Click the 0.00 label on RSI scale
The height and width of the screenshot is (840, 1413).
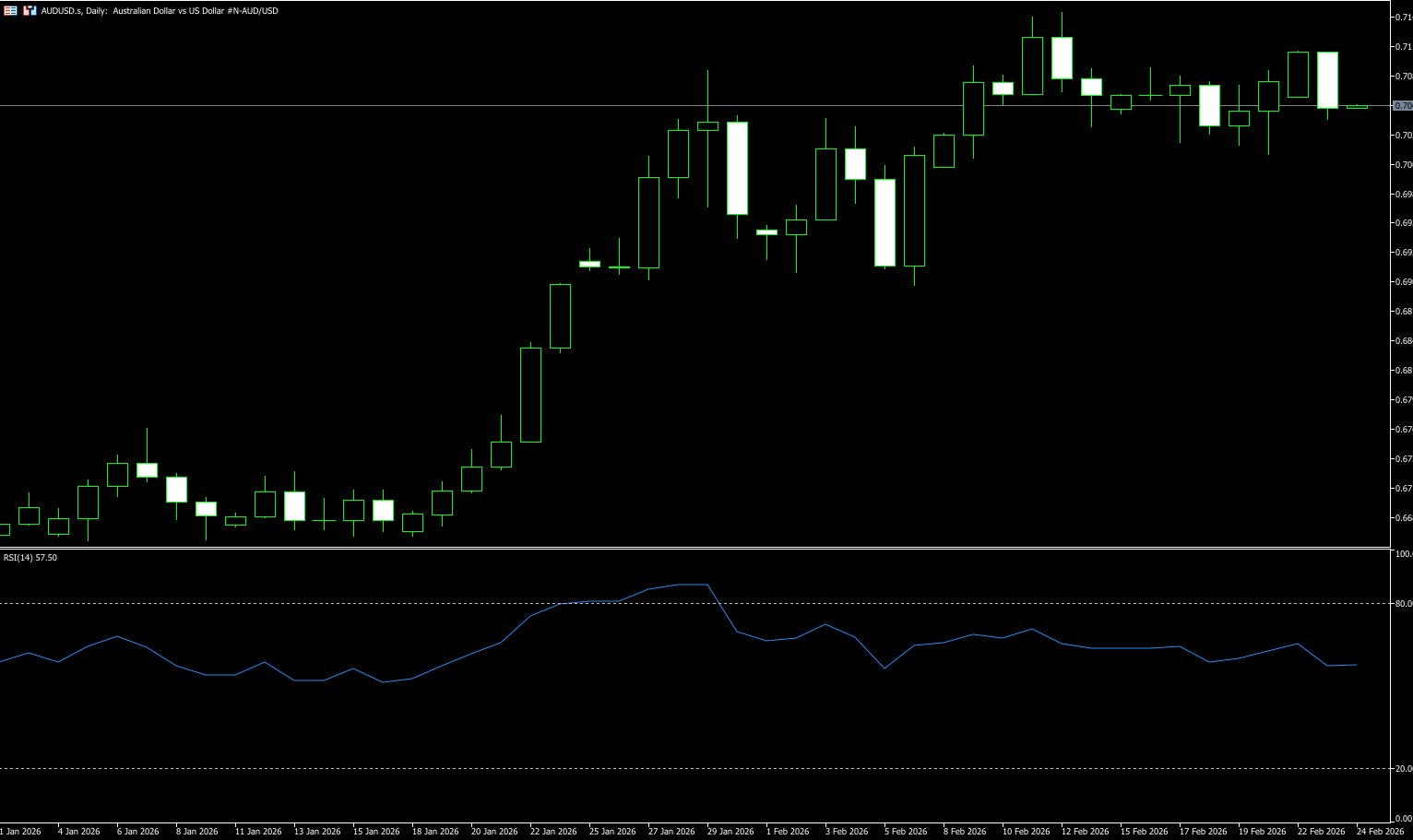[1403, 818]
